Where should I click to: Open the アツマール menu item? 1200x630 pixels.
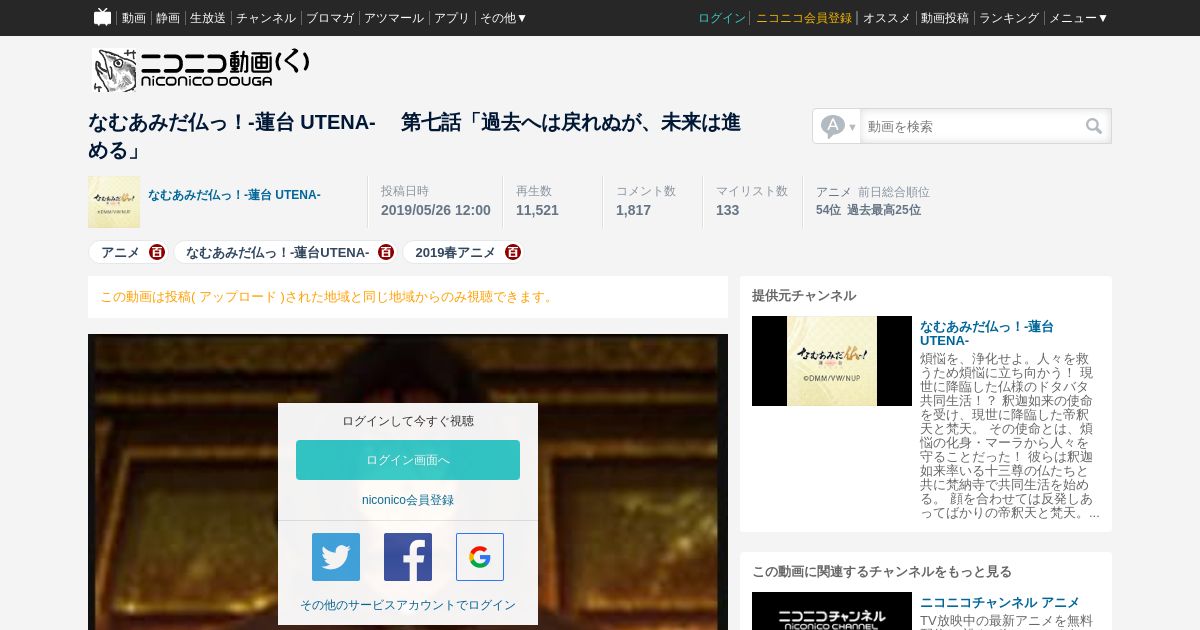click(x=394, y=18)
